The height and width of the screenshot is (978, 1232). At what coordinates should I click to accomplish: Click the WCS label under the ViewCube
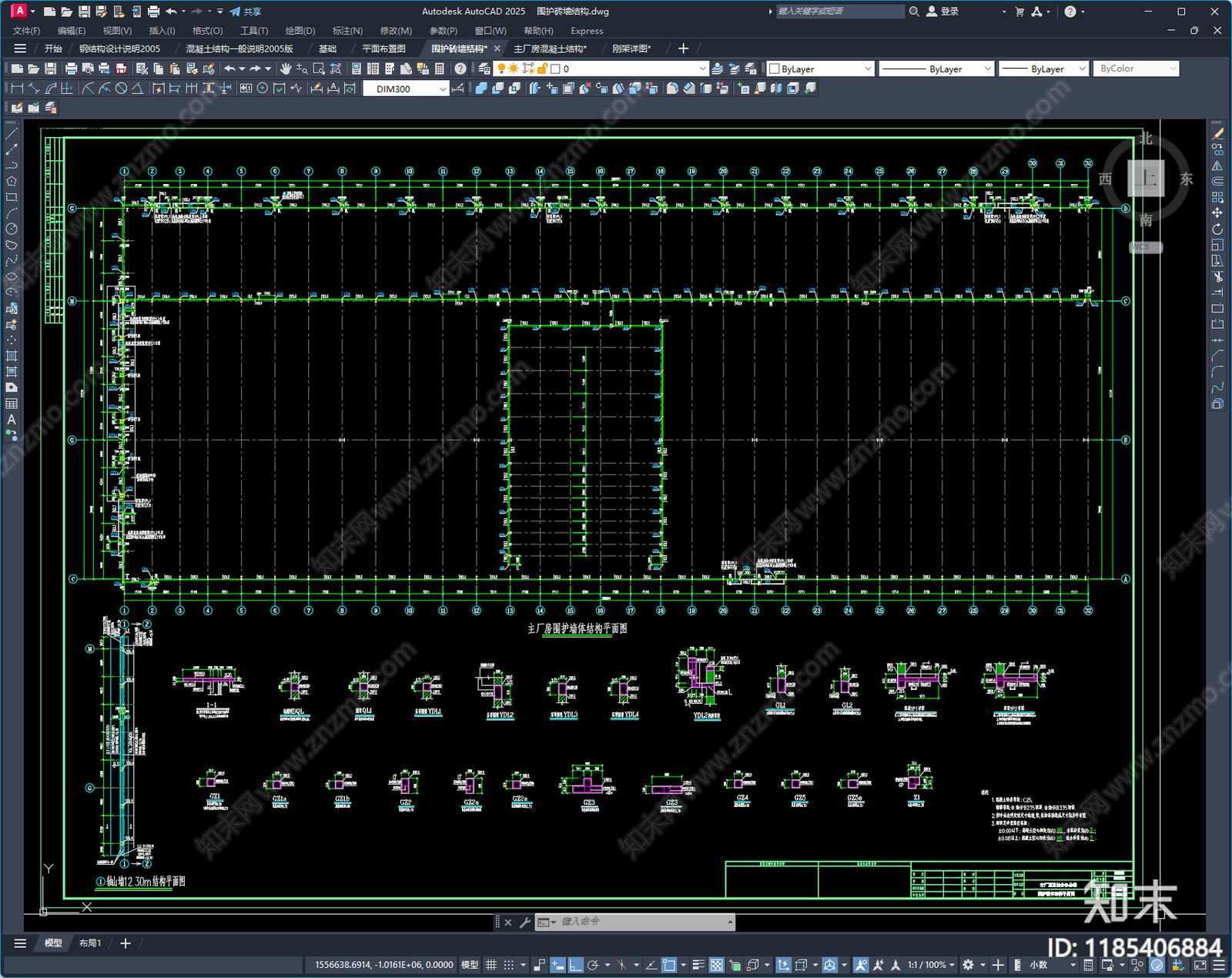click(x=1144, y=247)
